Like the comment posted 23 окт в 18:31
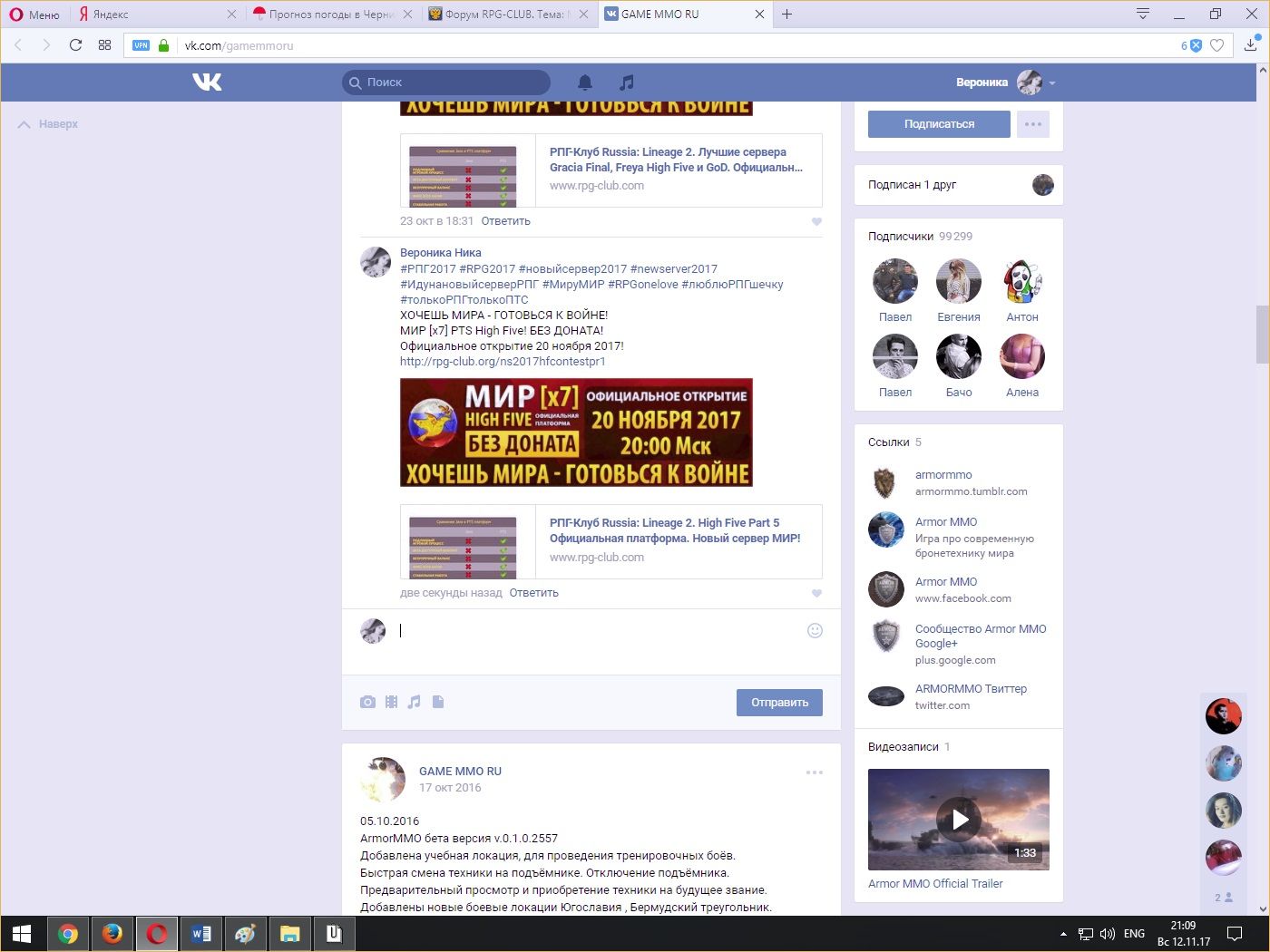Viewport: 1270px width, 952px height. (x=816, y=222)
